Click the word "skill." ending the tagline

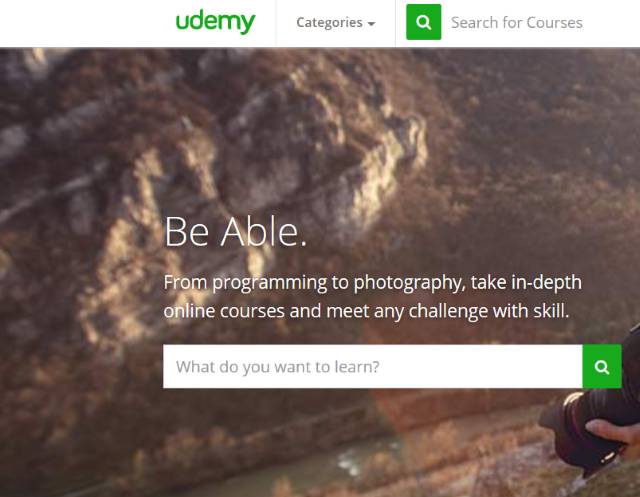pyautogui.click(x=551, y=311)
